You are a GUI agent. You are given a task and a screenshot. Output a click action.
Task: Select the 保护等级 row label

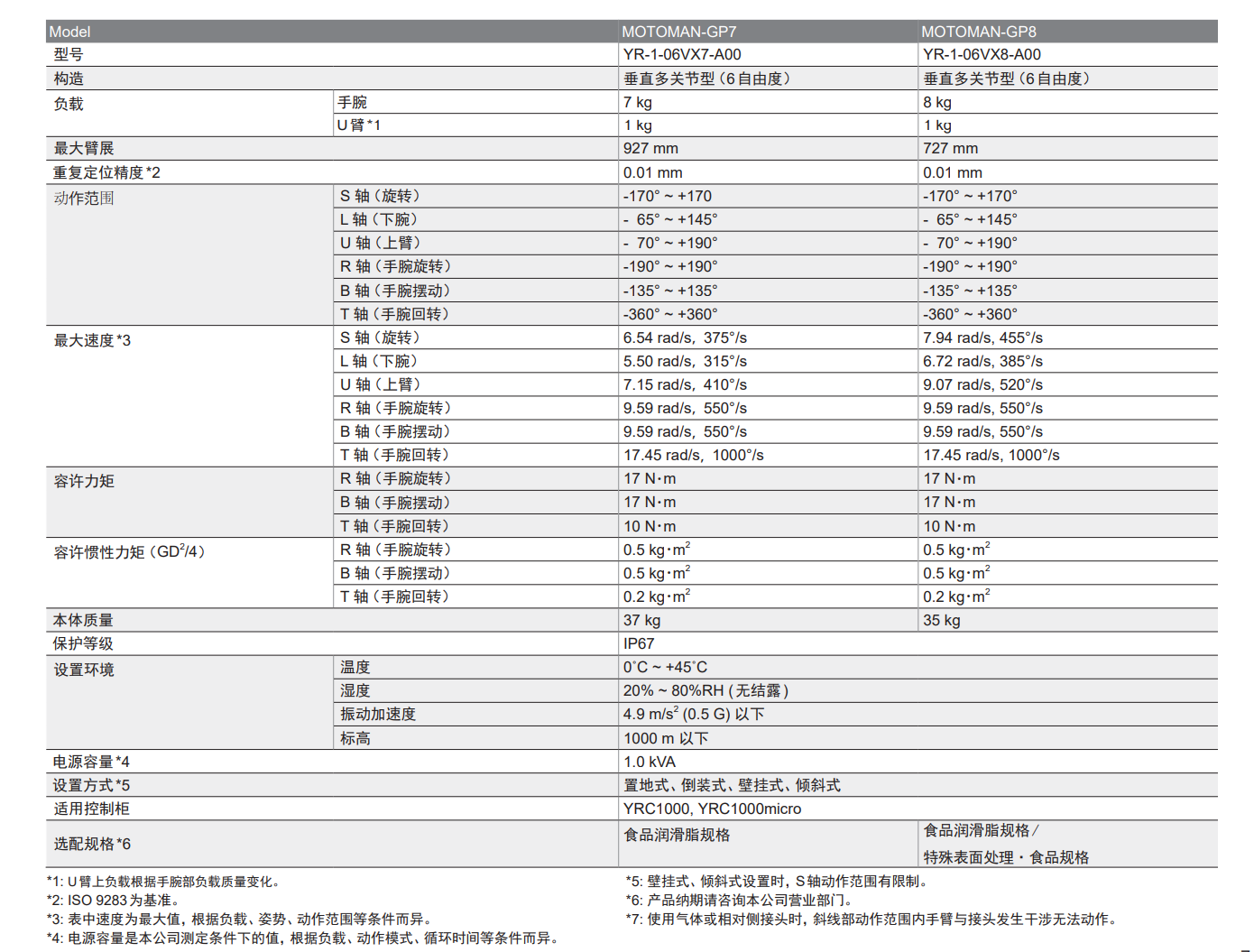pos(83,643)
